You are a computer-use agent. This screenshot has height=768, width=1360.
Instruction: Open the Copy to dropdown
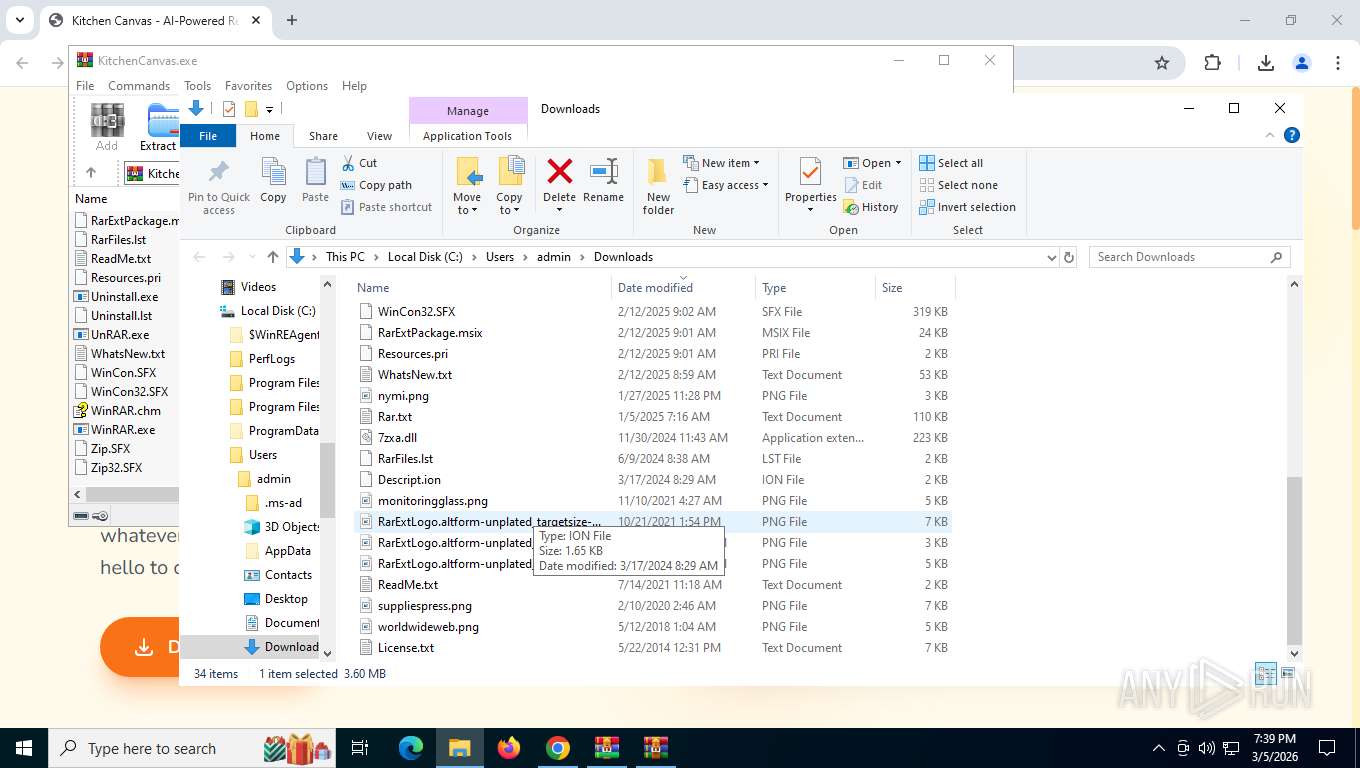[509, 203]
